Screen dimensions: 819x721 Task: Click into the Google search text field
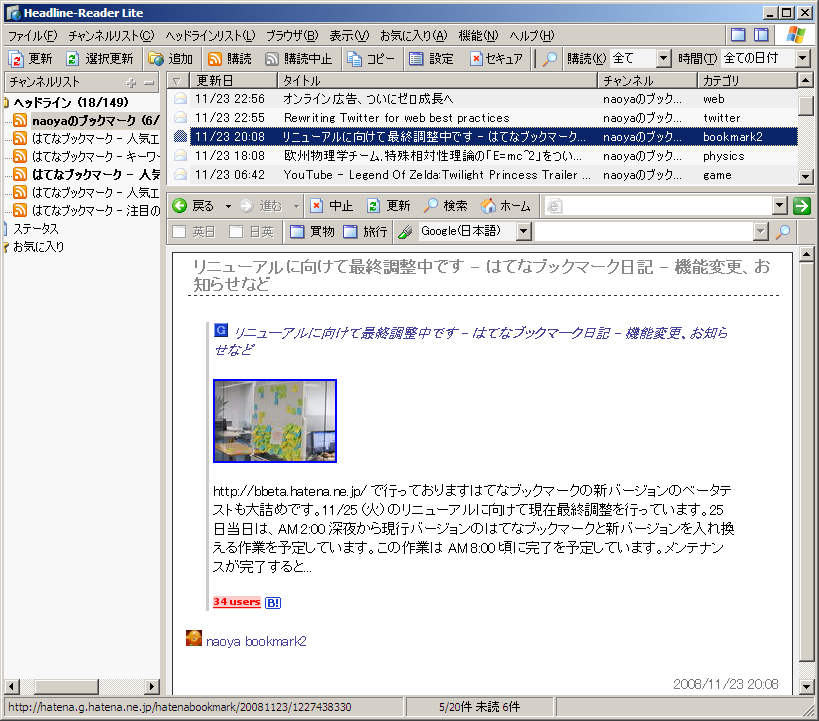[x=645, y=231]
